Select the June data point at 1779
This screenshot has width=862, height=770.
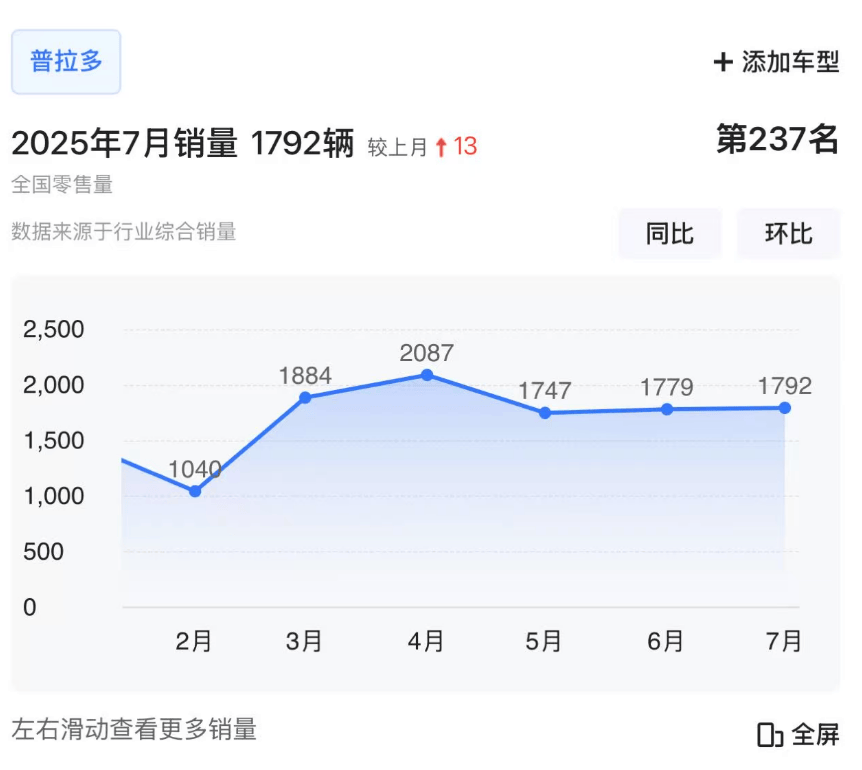pyautogui.click(x=667, y=409)
